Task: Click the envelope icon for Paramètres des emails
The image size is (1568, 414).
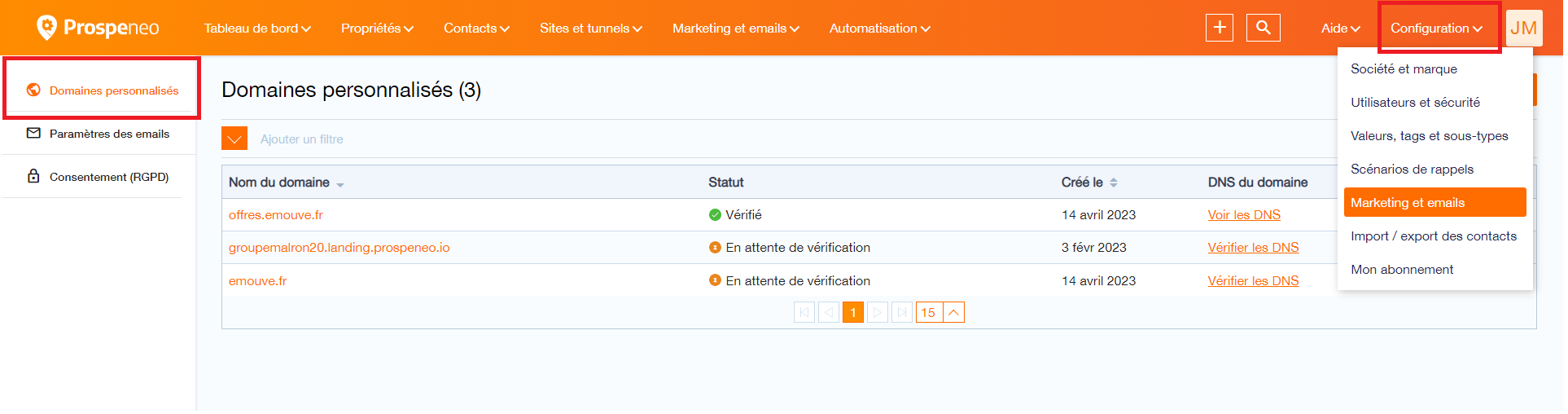Action: 33,133
